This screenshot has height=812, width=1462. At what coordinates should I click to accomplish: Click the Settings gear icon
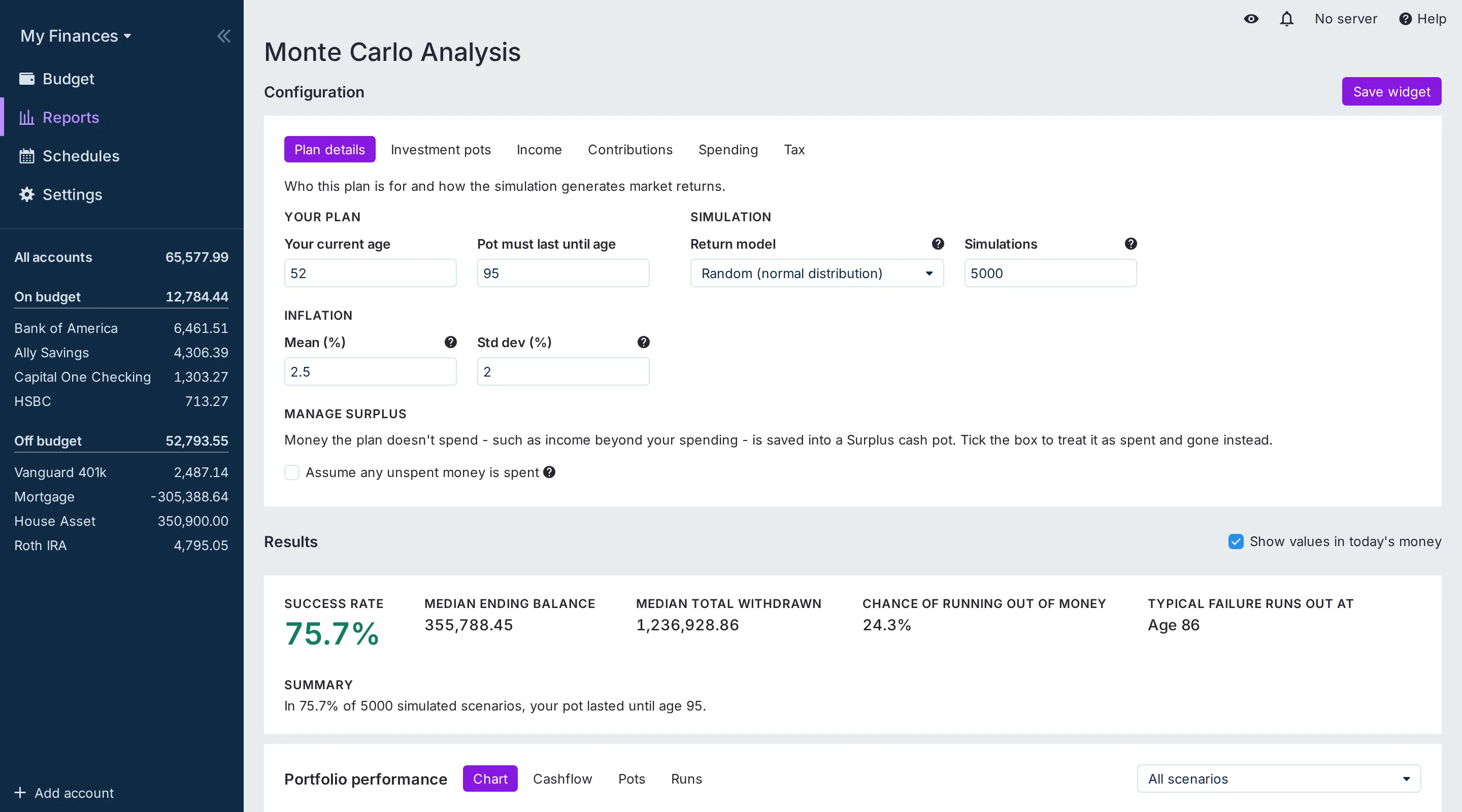click(27, 195)
